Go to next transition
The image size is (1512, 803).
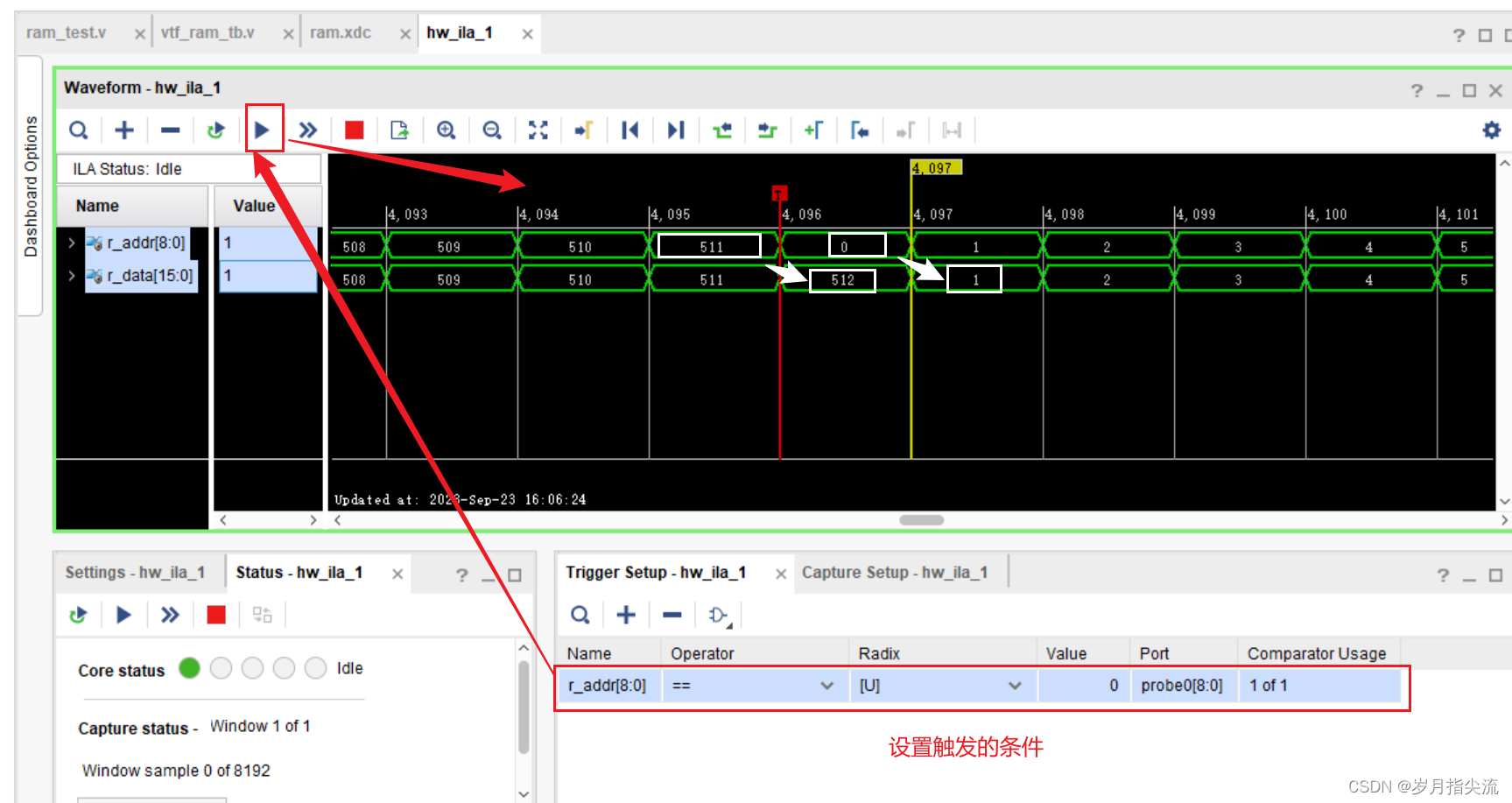click(768, 130)
